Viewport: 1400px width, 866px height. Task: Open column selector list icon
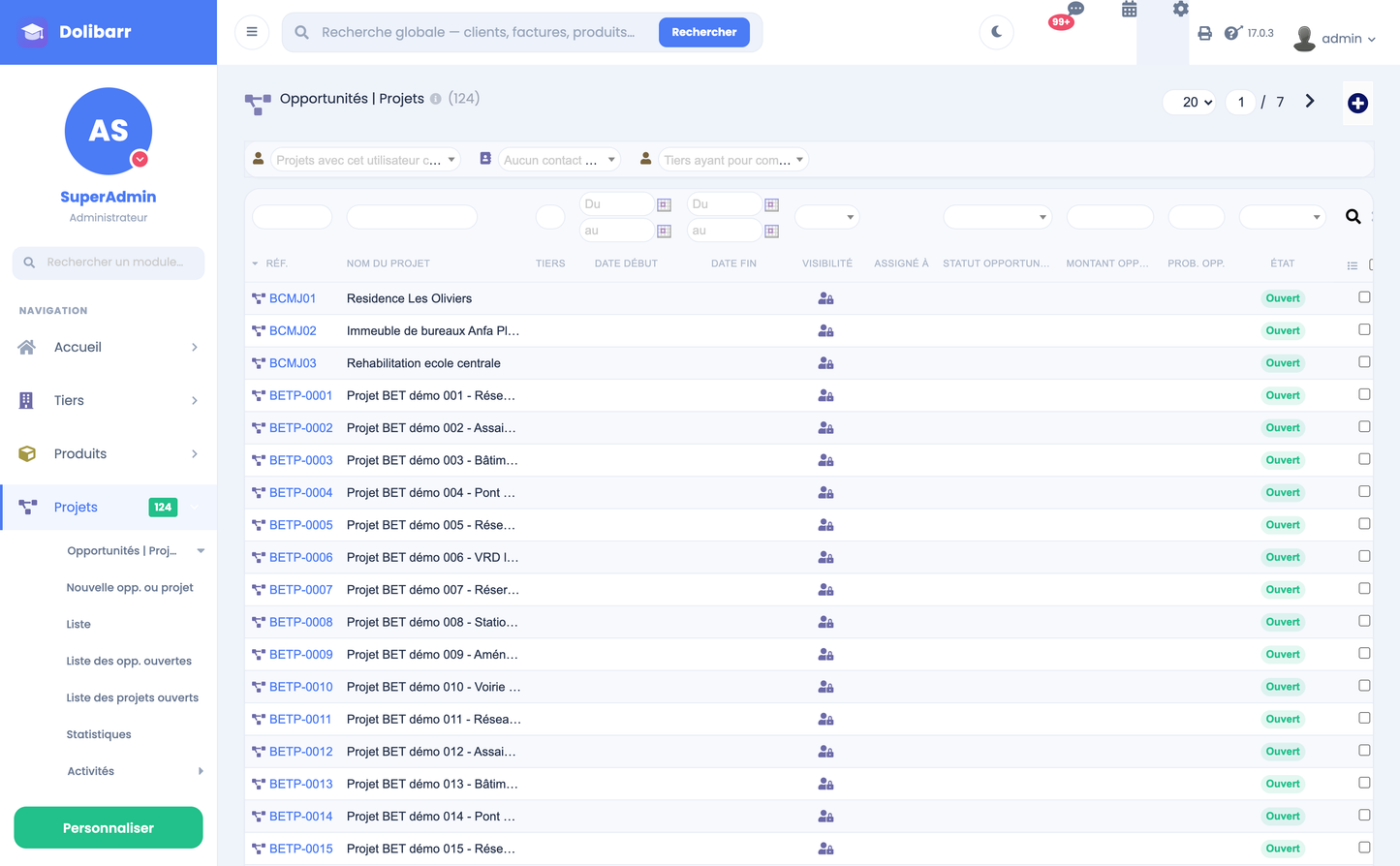pos(1353,265)
